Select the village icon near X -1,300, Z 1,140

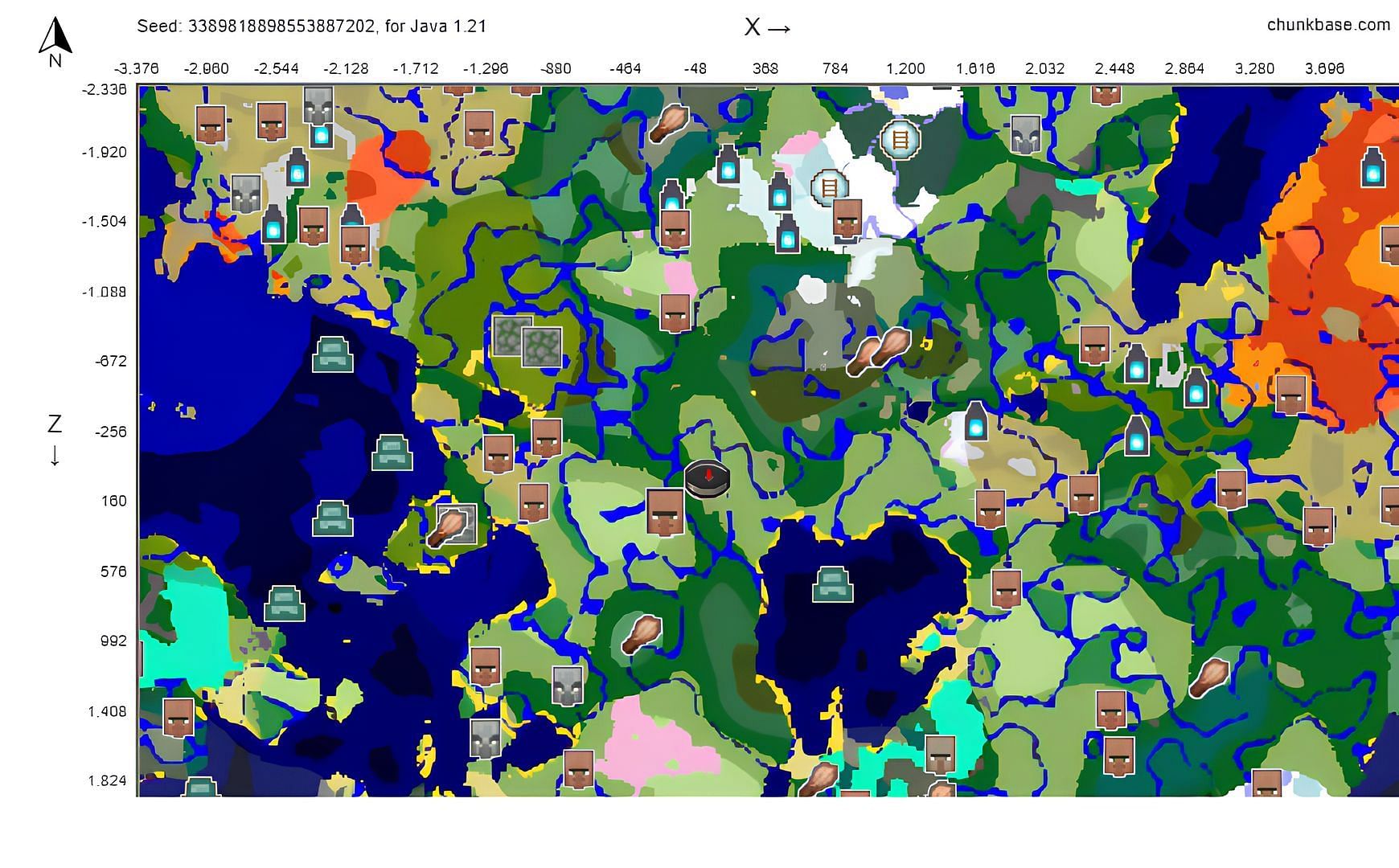click(485, 667)
